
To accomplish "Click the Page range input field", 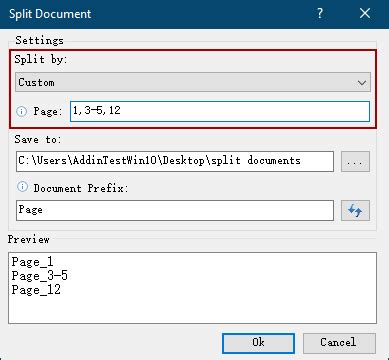I will coord(220,111).
